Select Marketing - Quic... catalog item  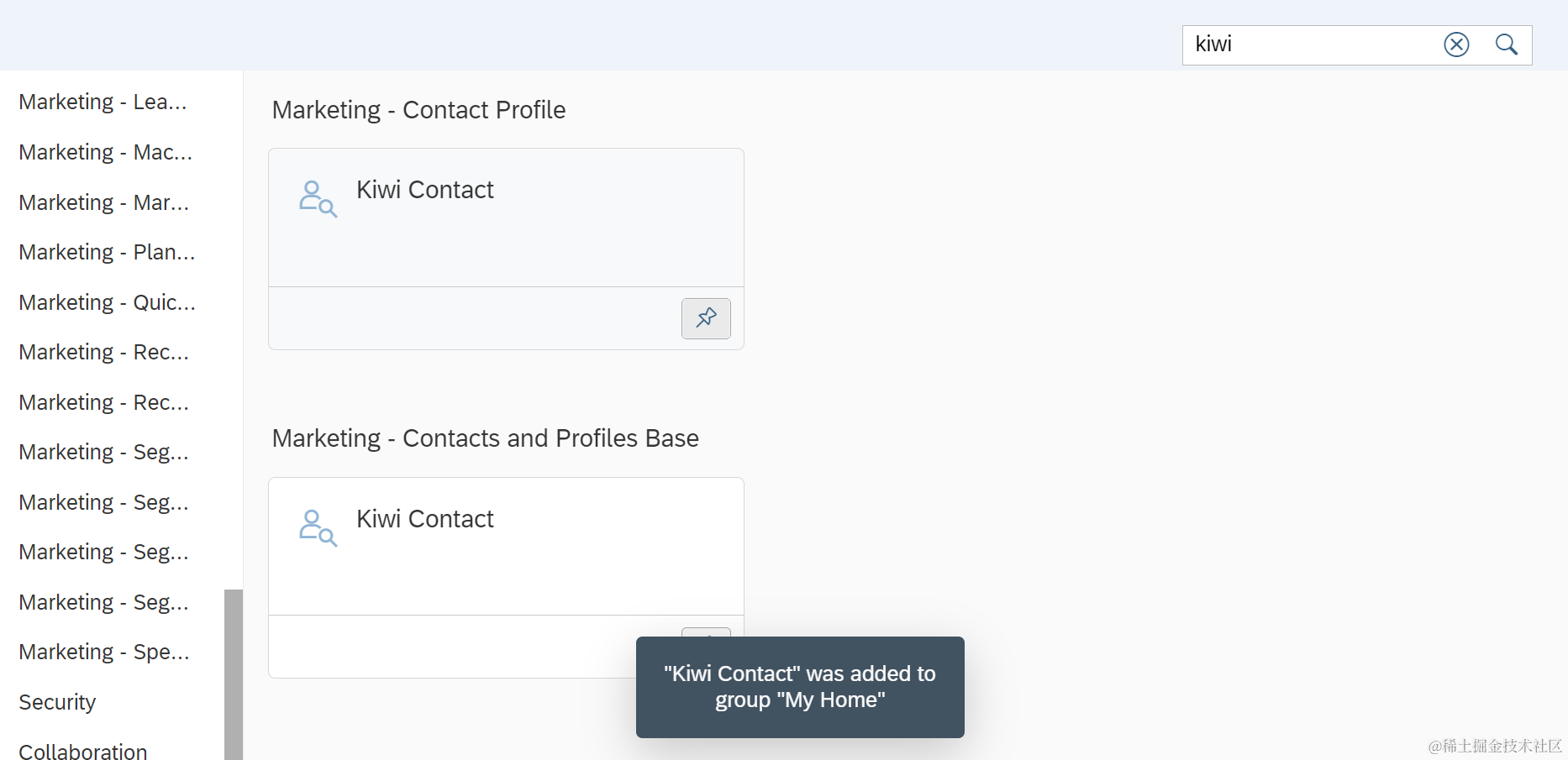pos(107,302)
